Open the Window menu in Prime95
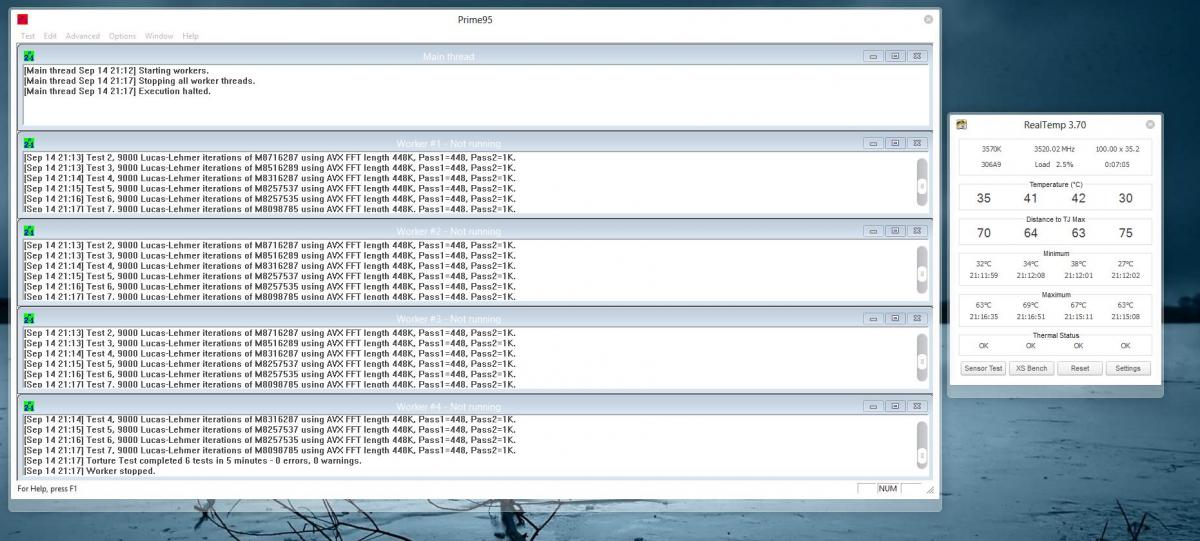This screenshot has width=1200, height=541. tap(159, 36)
